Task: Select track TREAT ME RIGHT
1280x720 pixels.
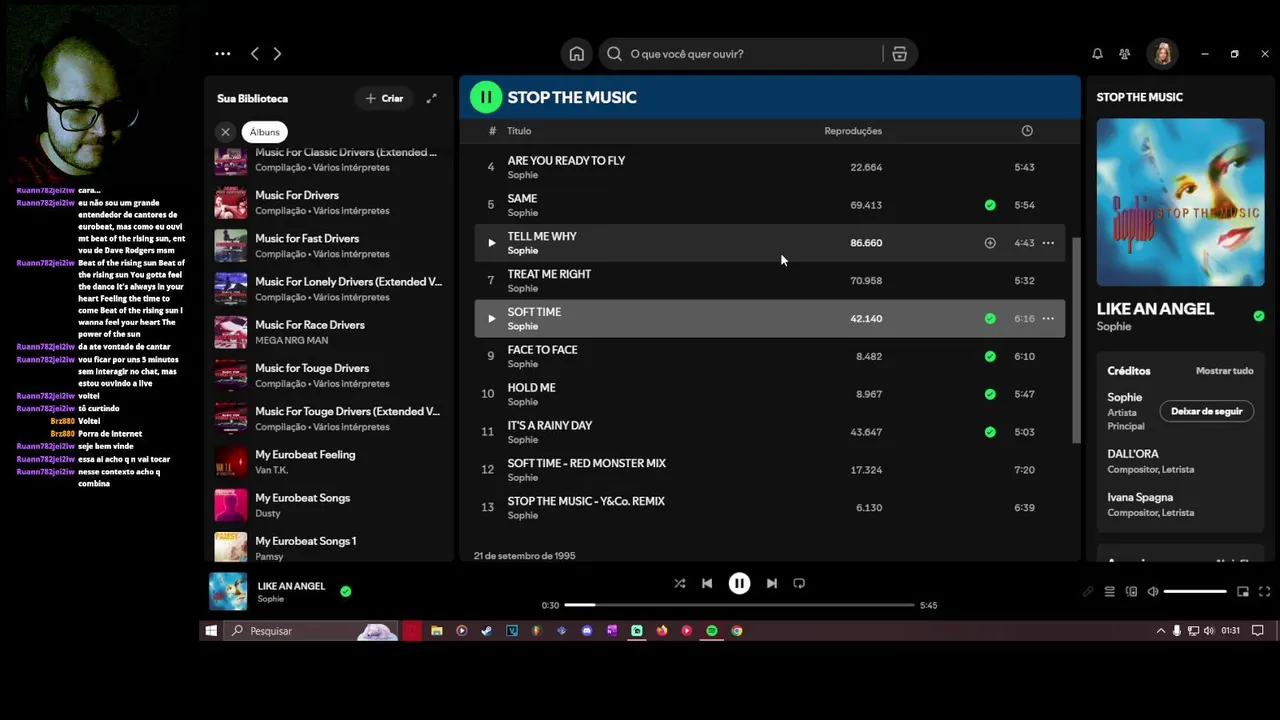Action: (769, 281)
